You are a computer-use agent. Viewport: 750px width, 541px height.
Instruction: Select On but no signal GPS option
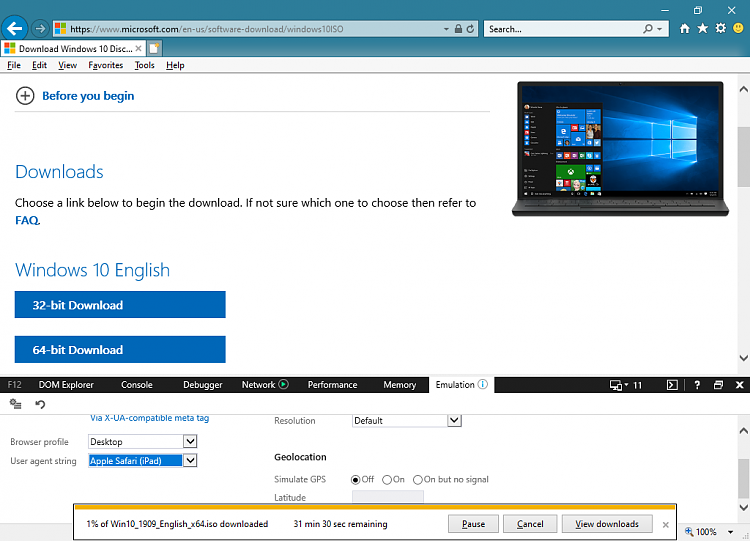click(418, 479)
